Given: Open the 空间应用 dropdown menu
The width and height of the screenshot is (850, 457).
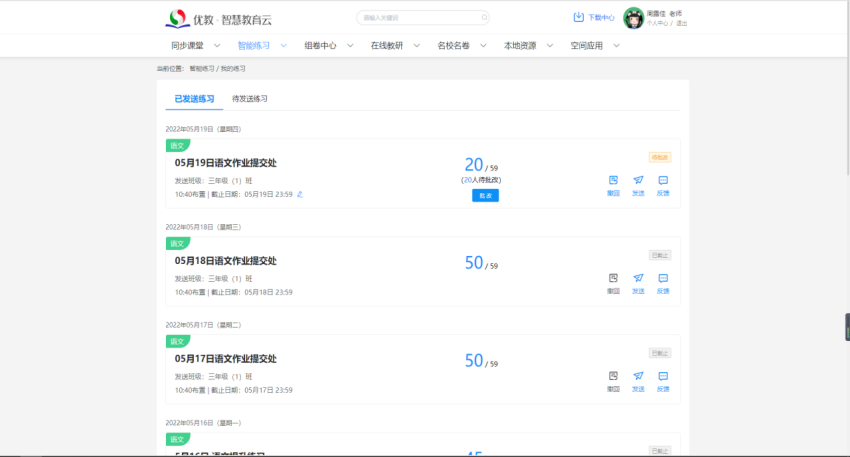Looking at the screenshot, I should (616, 46).
